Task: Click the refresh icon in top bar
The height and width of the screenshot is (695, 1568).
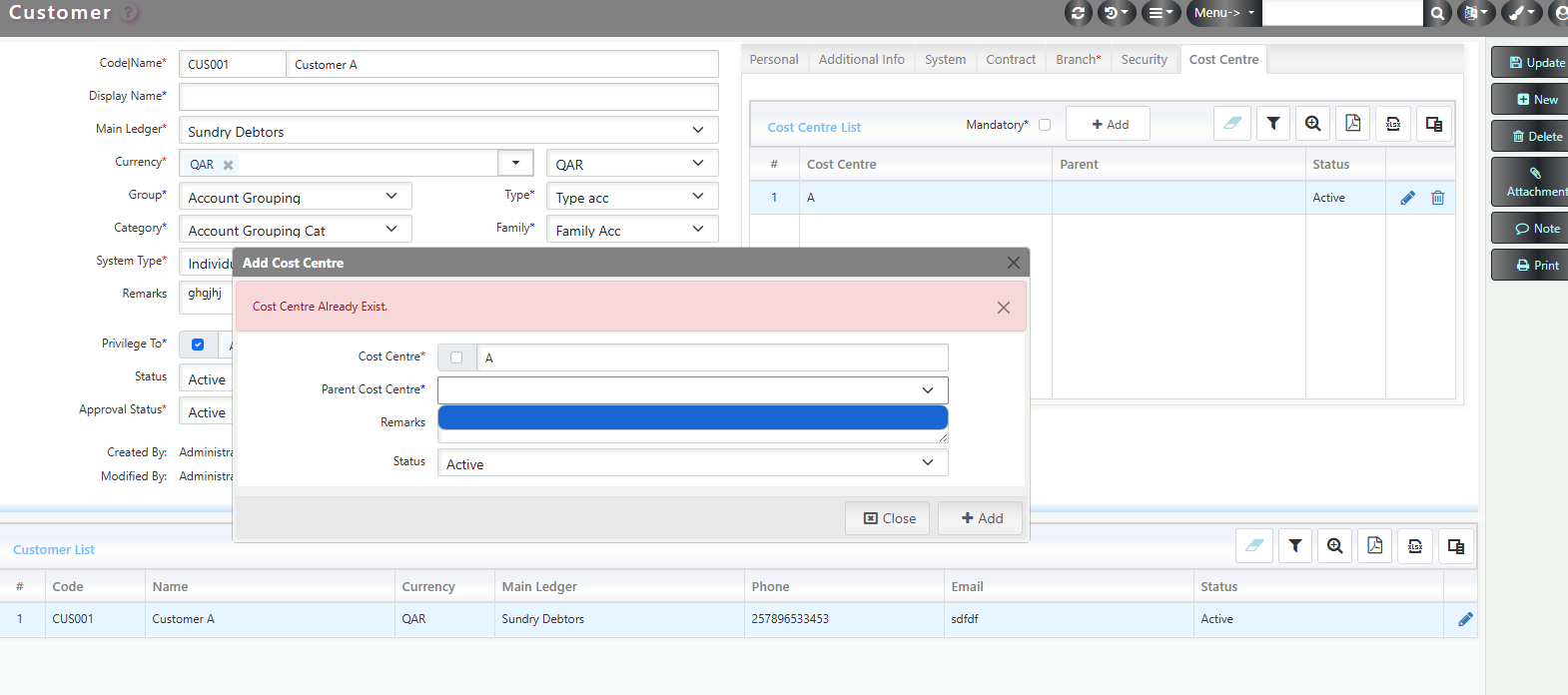Action: [1078, 13]
